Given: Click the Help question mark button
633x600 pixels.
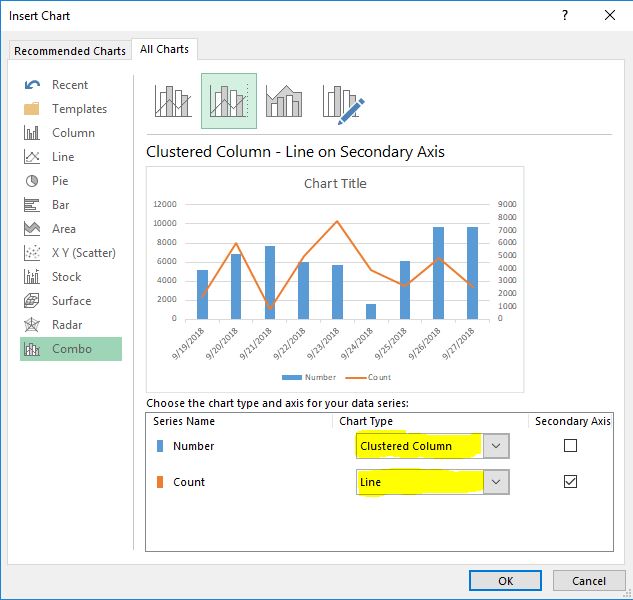Looking at the screenshot, I should (x=565, y=15).
